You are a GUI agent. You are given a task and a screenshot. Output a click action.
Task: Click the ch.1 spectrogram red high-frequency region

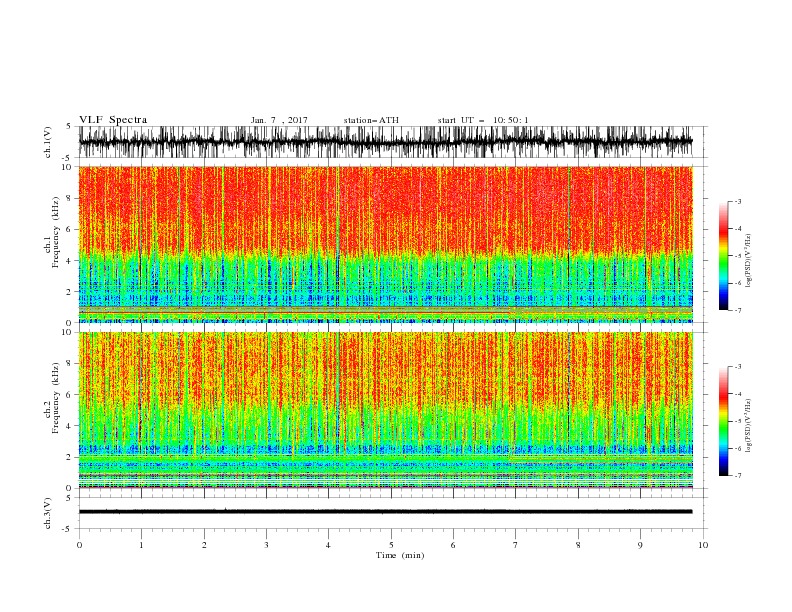click(385, 210)
